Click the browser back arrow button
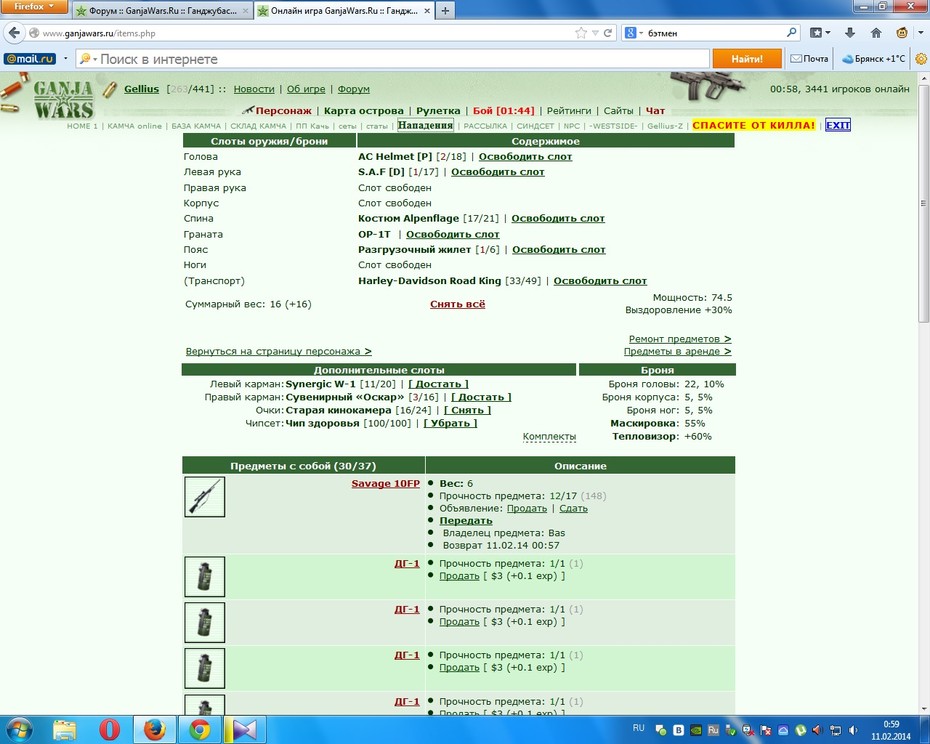 (15, 33)
